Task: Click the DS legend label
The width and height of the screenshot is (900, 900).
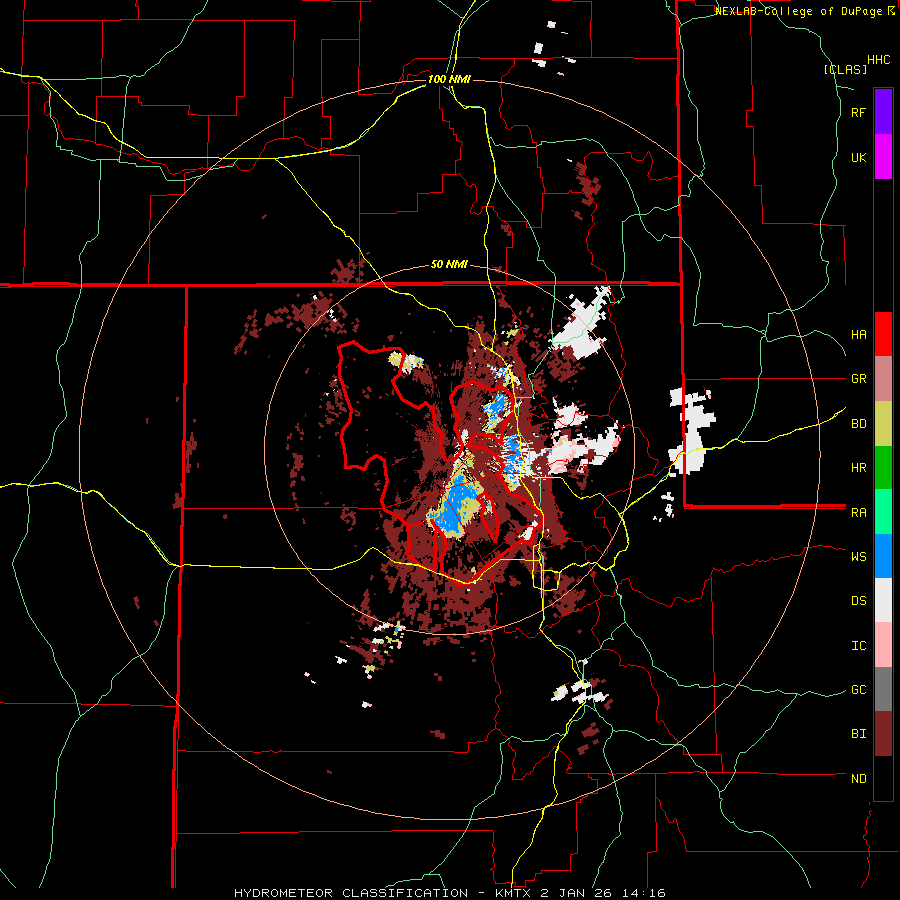Action: pos(859,601)
